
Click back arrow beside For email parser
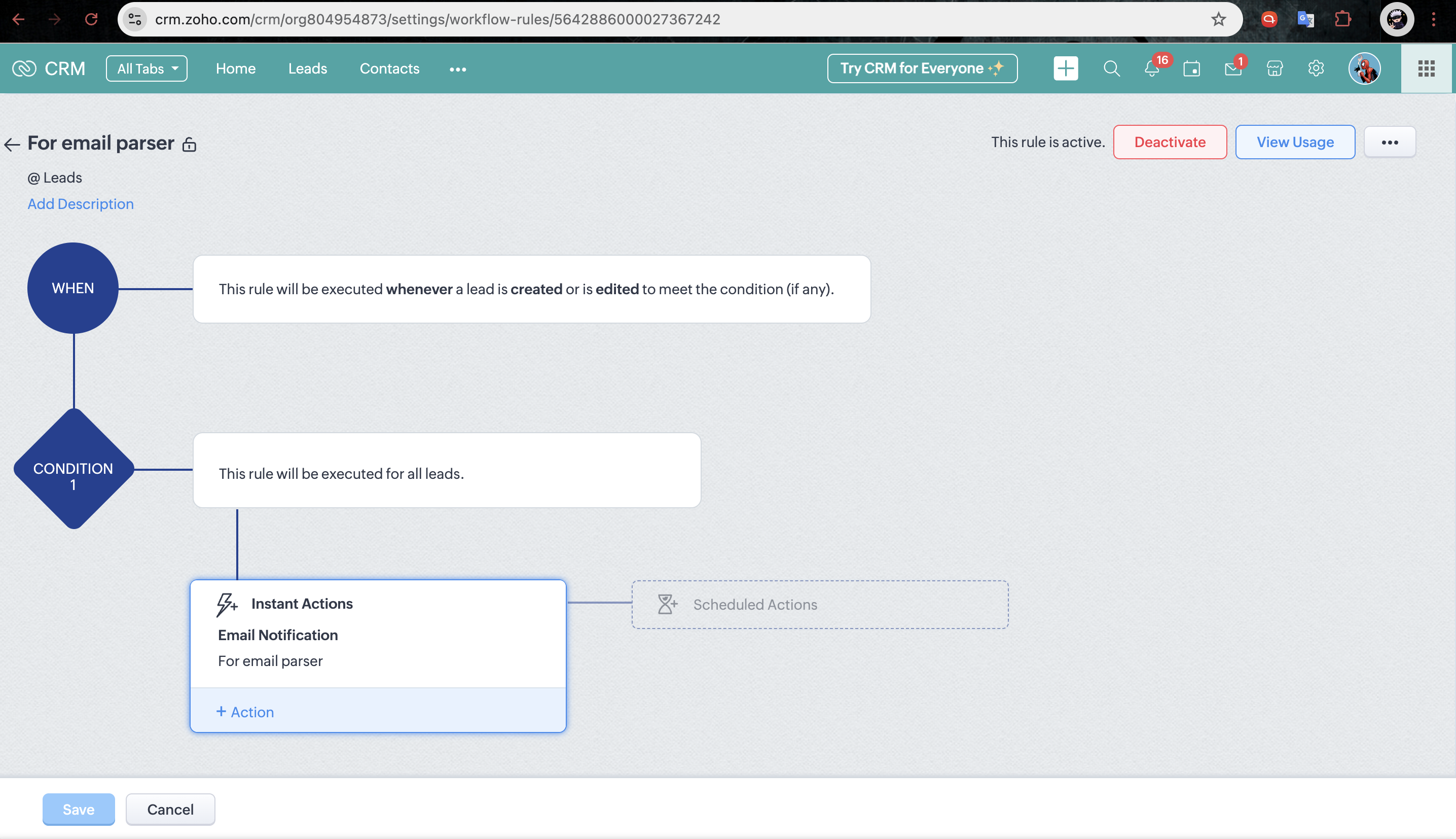pyautogui.click(x=12, y=145)
